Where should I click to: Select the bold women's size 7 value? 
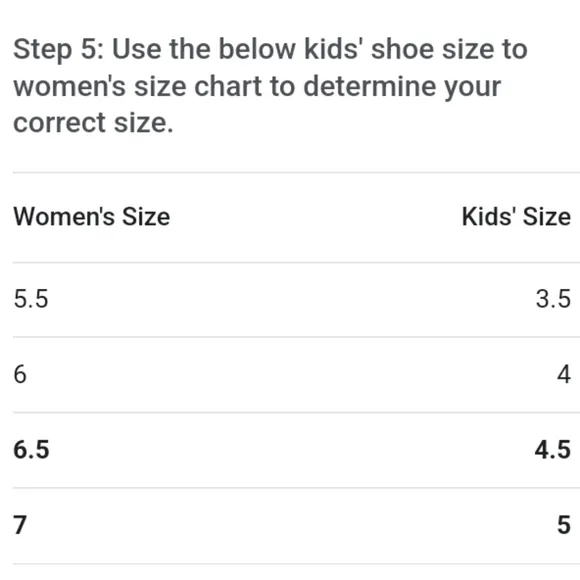20,525
